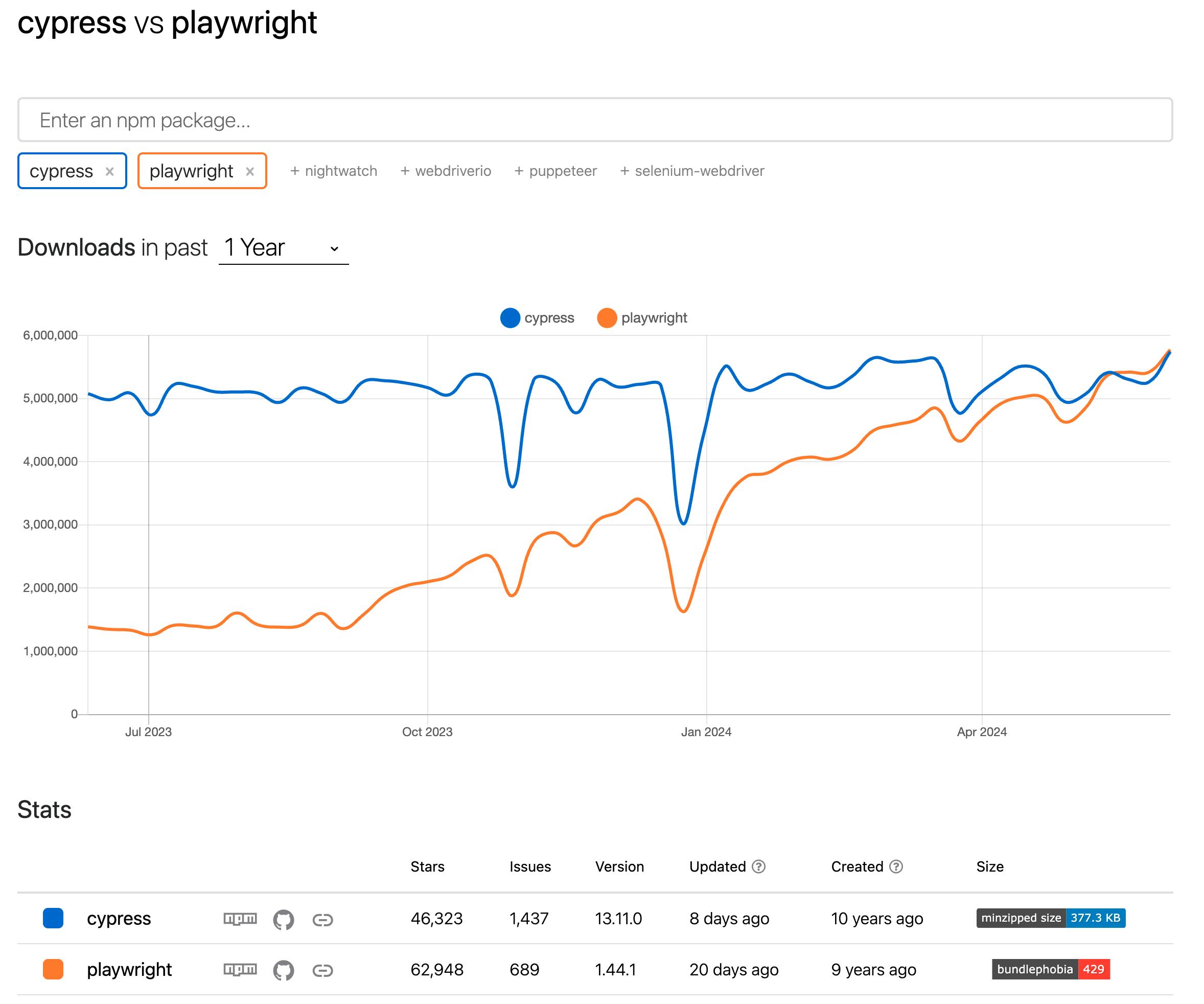Viewport: 1204px width, 1004px height.
Task: Open the npm page link for playwright
Action: click(240, 970)
